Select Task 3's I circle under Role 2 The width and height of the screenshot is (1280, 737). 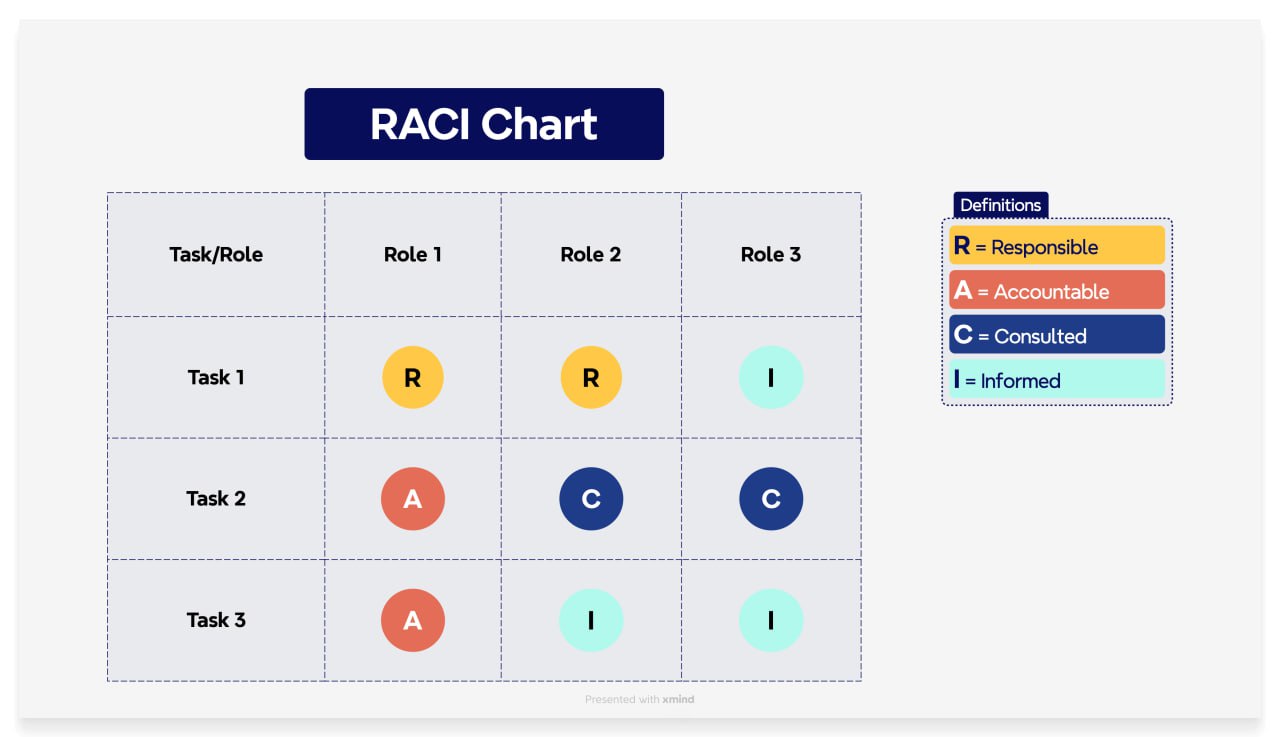(x=591, y=620)
